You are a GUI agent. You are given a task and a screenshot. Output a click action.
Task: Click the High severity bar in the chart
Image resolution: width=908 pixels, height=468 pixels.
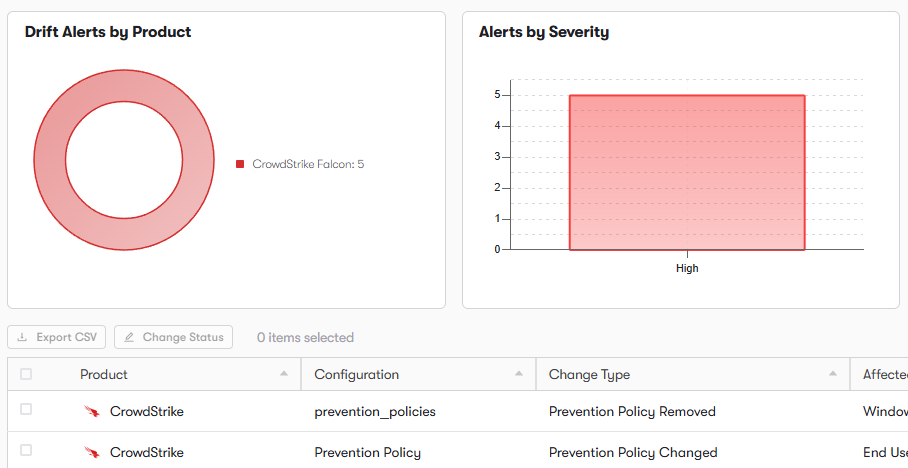(687, 173)
